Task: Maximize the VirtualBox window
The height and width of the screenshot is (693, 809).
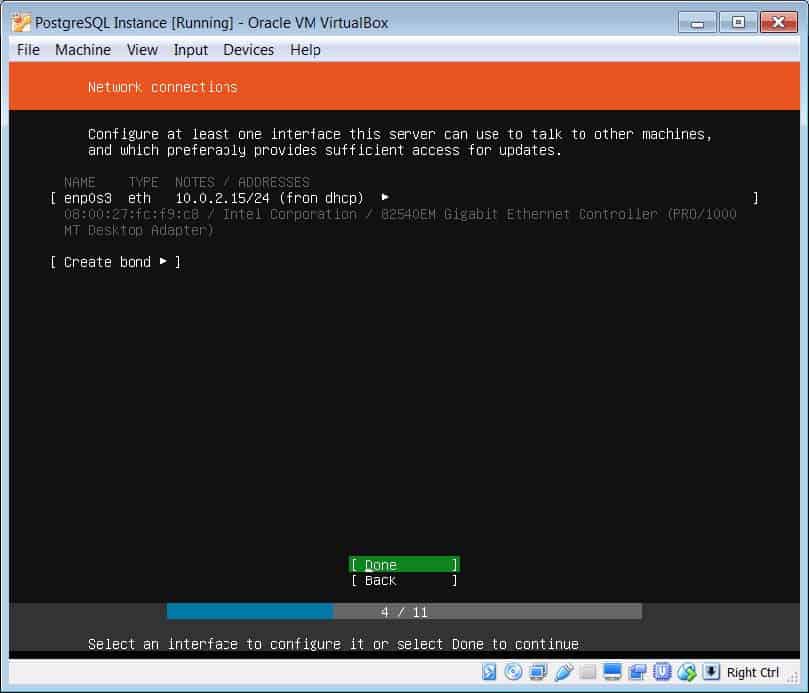Action: [x=738, y=23]
